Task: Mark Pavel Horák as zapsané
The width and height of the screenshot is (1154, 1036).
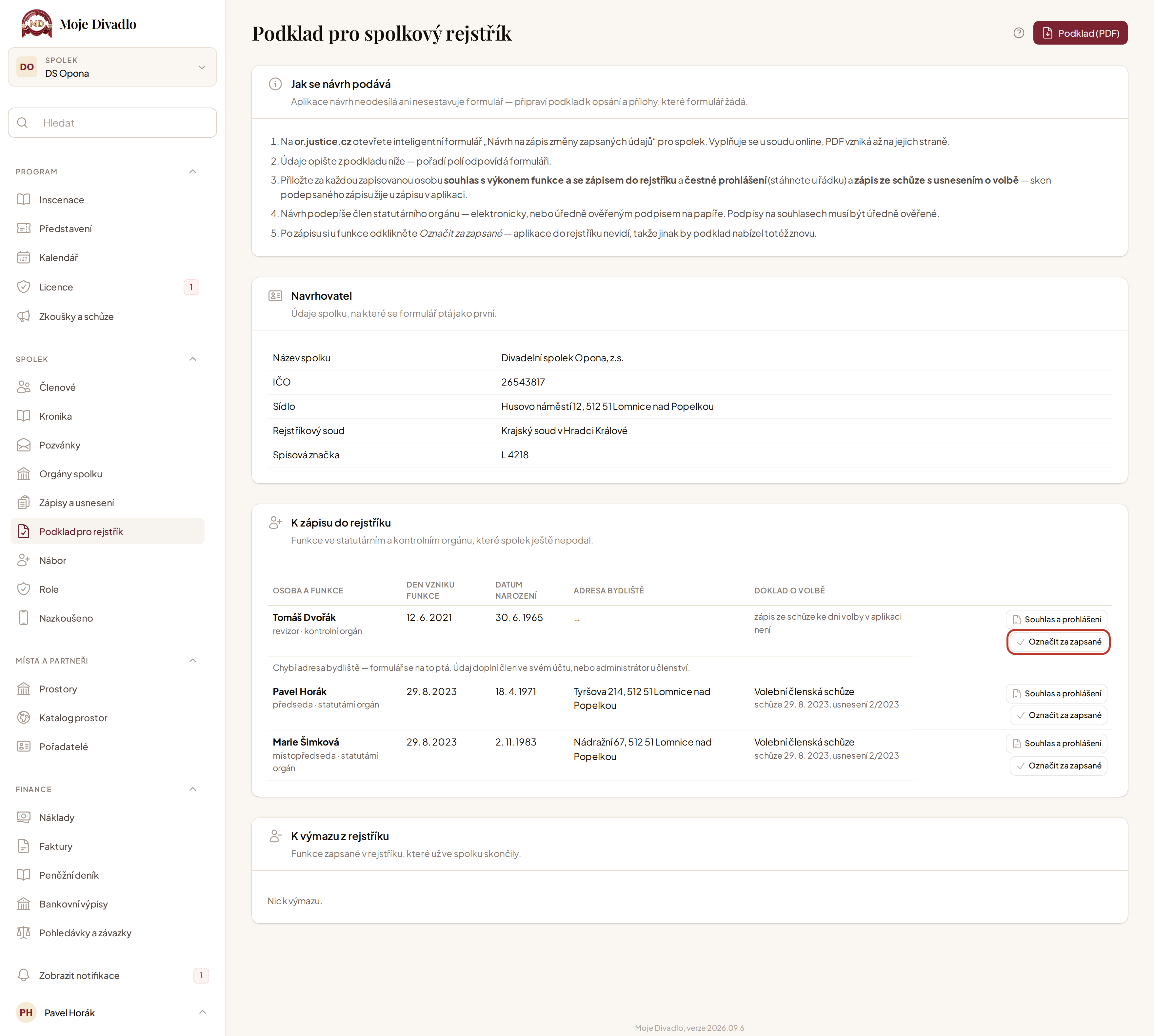Action: click(x=1058, y=715)
